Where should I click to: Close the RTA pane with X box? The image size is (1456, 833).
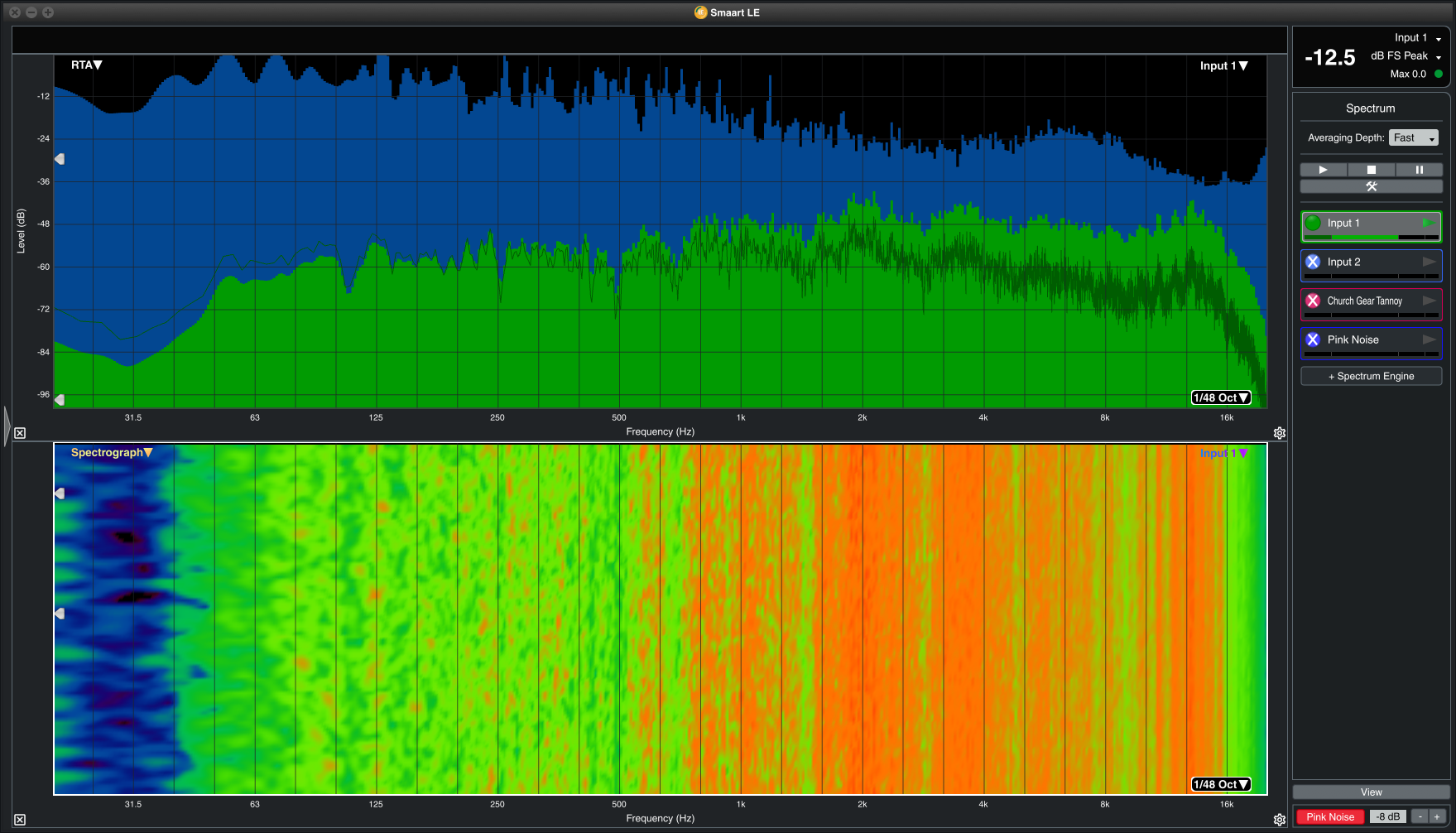pyautogui.click(x=20, y=433)
